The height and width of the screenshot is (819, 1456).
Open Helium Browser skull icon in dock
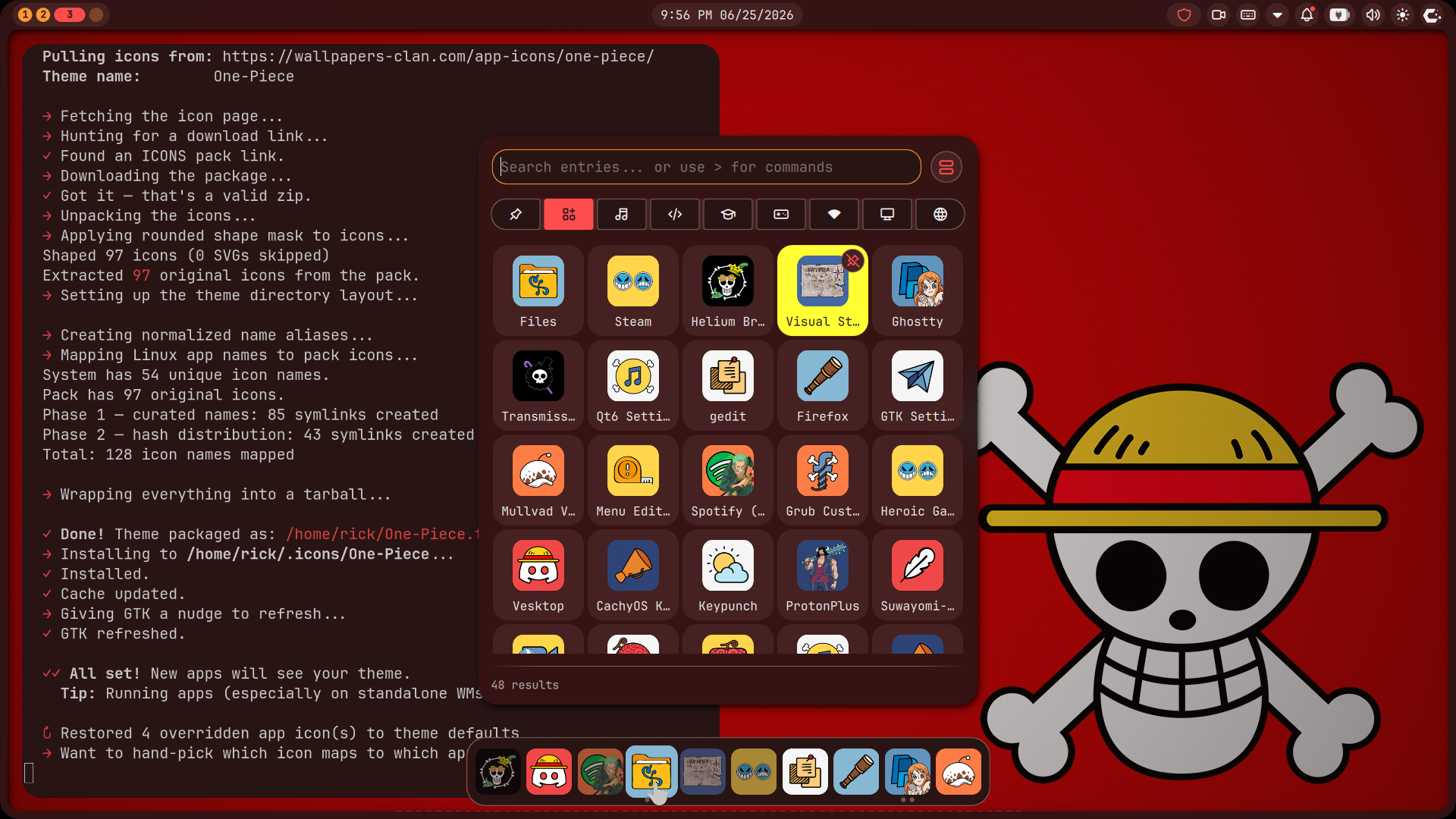point(497,772)
